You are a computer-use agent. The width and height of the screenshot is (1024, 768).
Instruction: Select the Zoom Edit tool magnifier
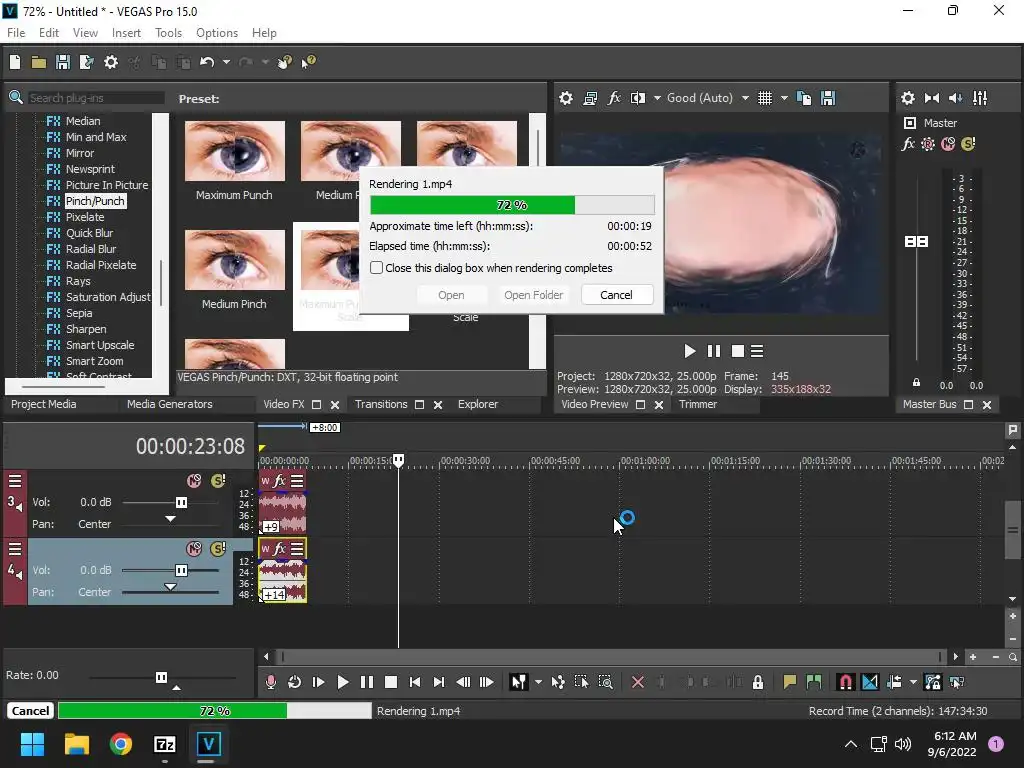tap(605, 682)
